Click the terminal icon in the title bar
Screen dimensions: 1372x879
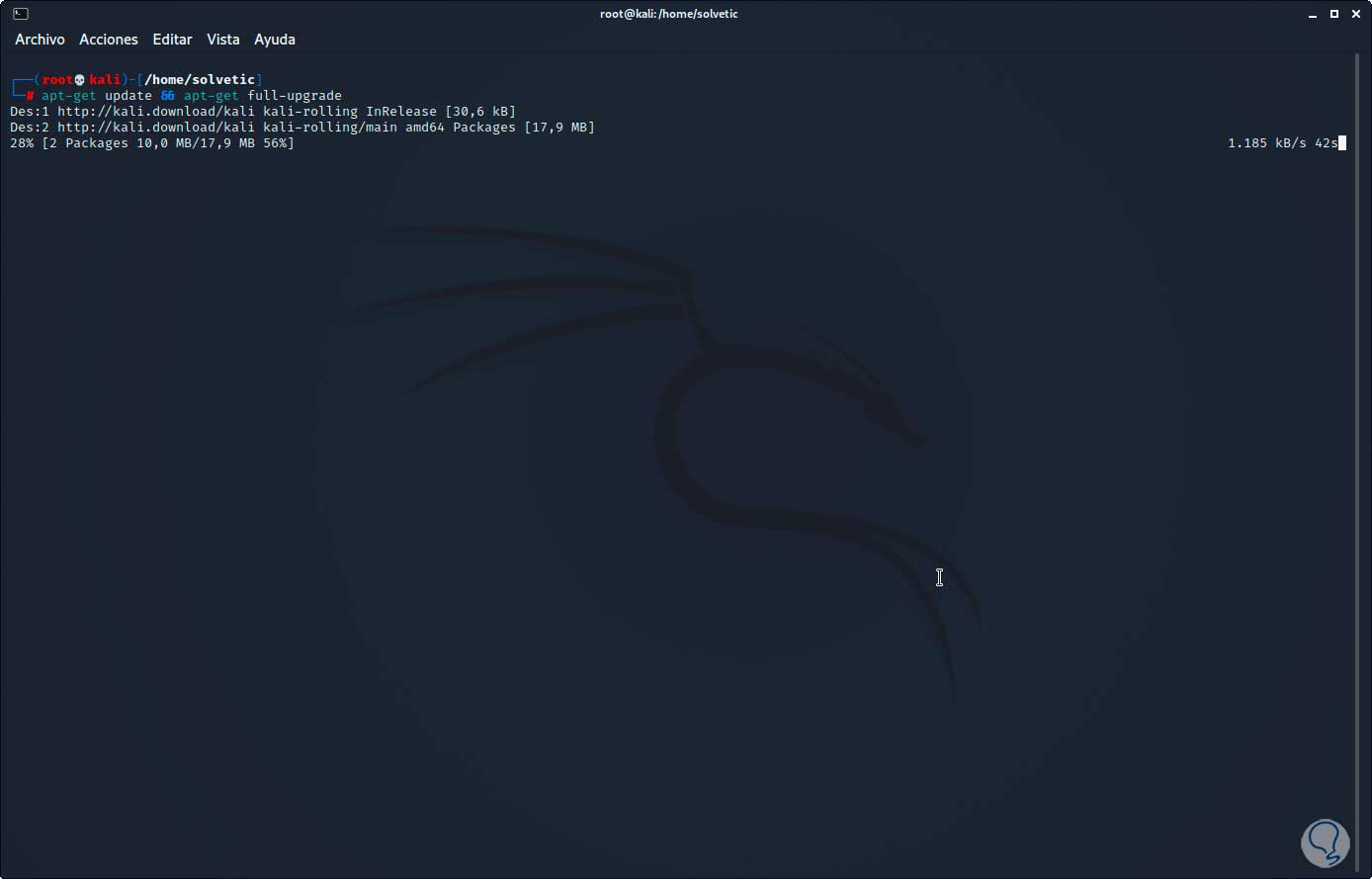click(21, 14)
